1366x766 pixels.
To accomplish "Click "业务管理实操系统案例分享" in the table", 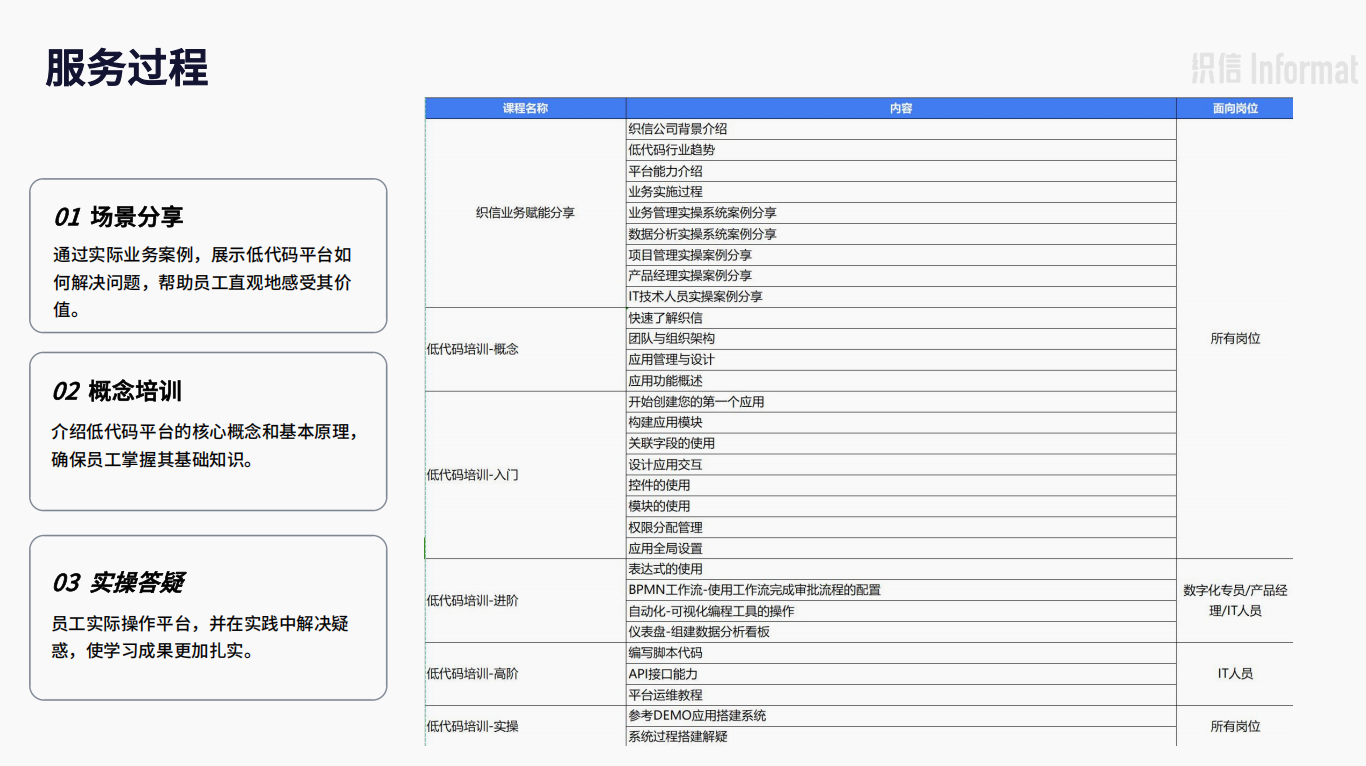I will pyautogui.click(x=901, y=213).
